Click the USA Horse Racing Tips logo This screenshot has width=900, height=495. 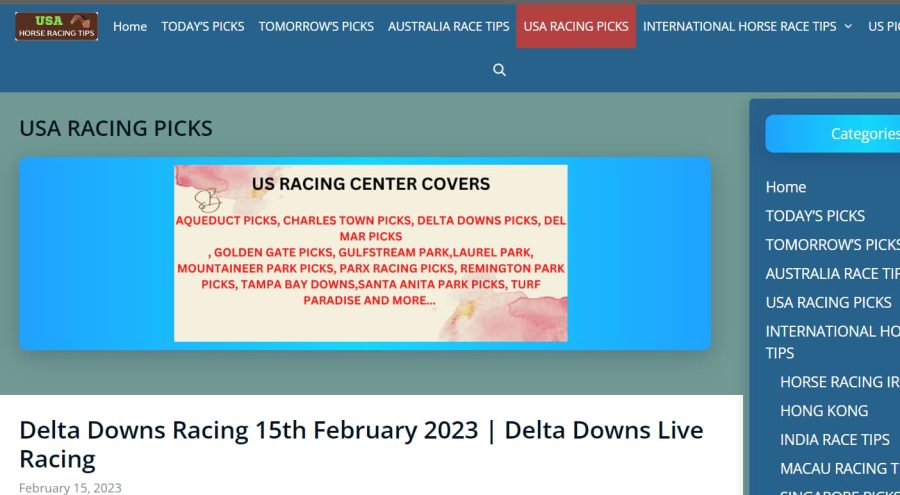(x=56, y=26)
